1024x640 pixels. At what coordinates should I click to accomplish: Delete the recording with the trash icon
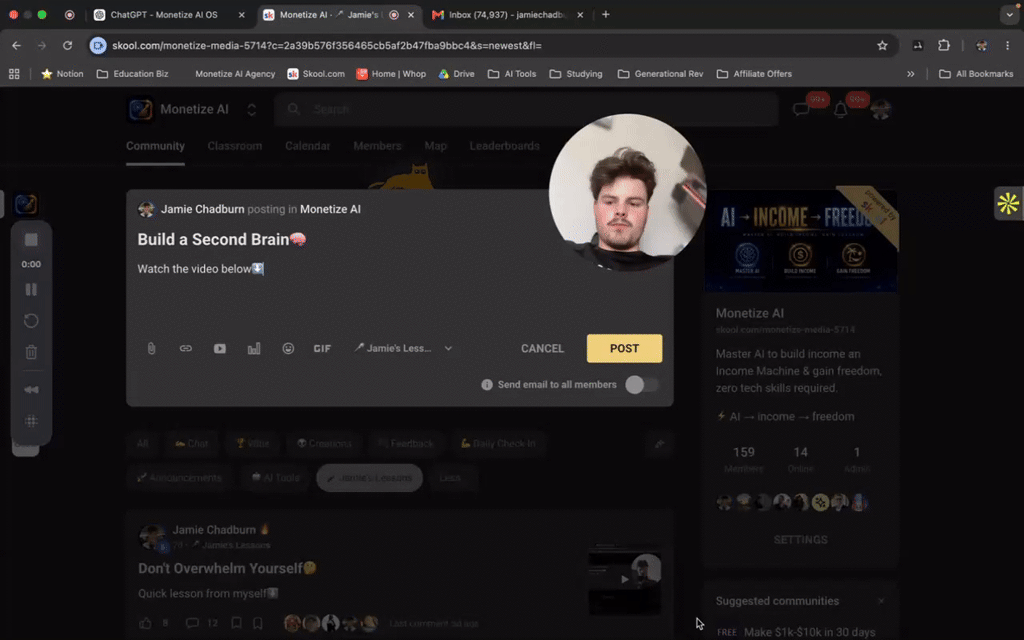click(x=31, y=352)
